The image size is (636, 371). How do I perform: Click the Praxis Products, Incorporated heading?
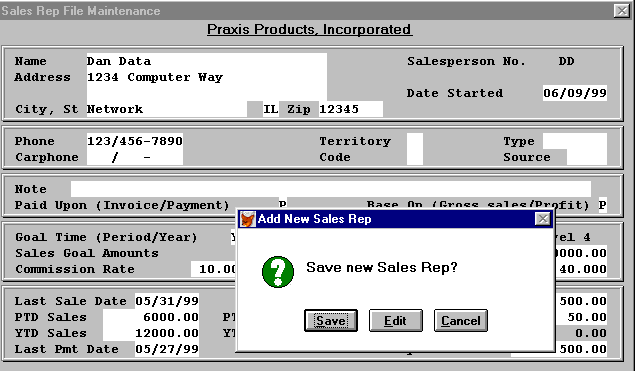click(309, 30)
